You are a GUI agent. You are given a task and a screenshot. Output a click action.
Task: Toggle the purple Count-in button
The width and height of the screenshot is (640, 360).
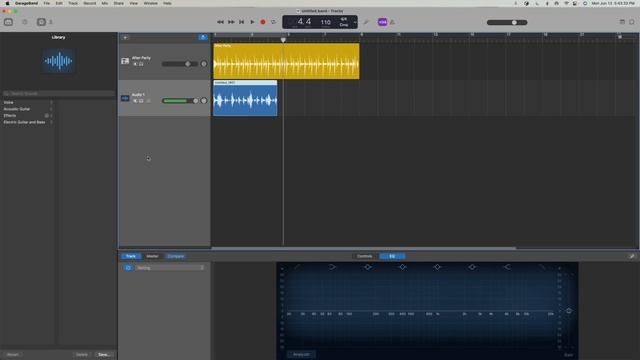point(382,22)
